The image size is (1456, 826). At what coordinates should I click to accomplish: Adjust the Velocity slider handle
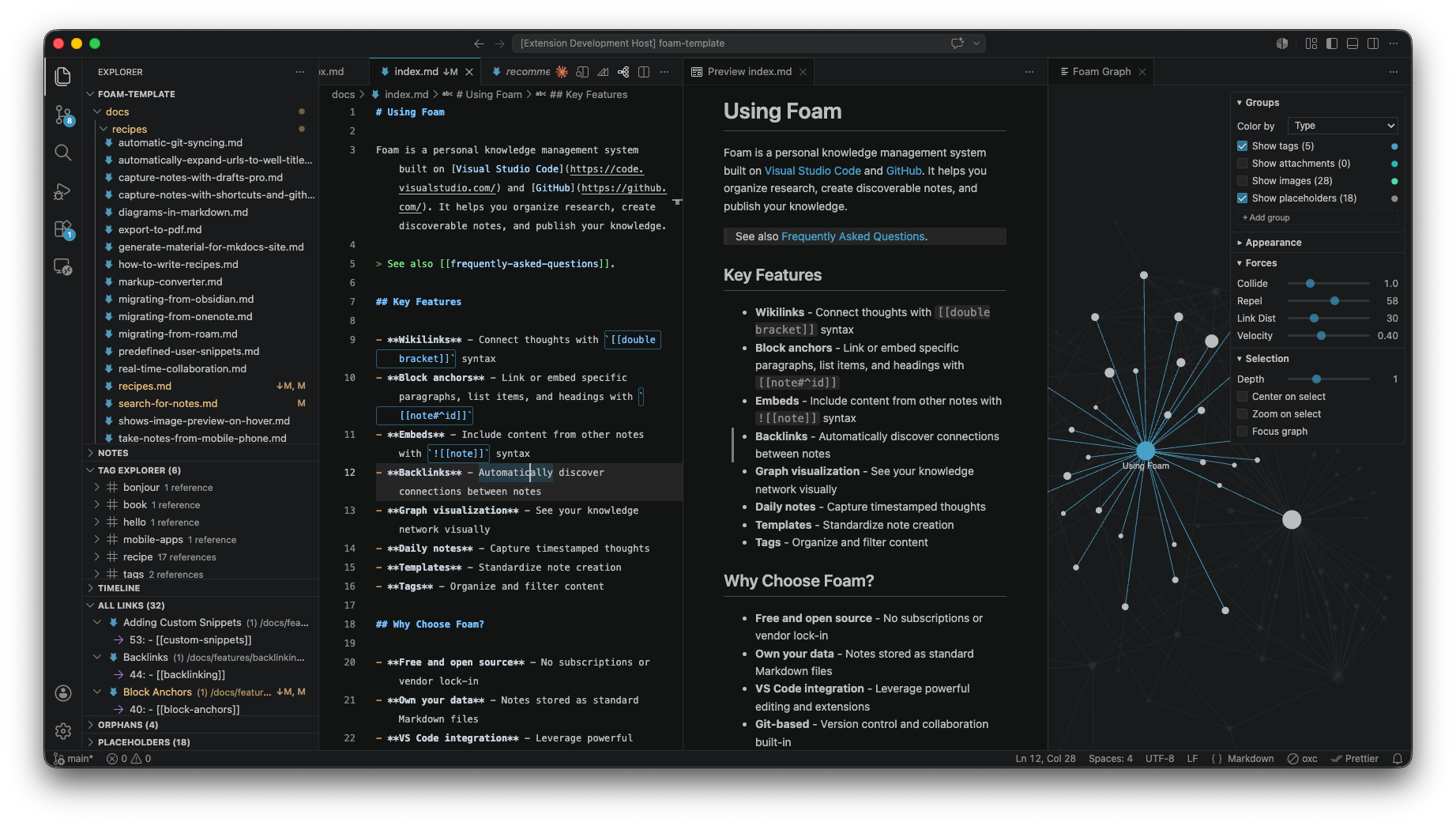point(1321,336)
